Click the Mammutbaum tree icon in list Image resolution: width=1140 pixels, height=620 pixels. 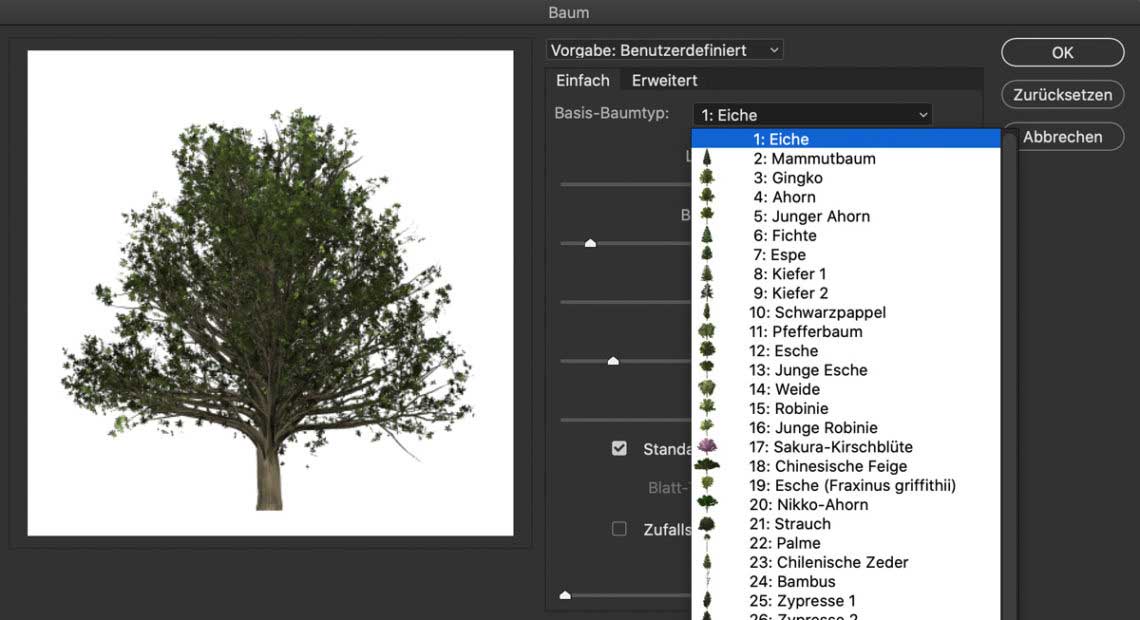pos(707,158)
